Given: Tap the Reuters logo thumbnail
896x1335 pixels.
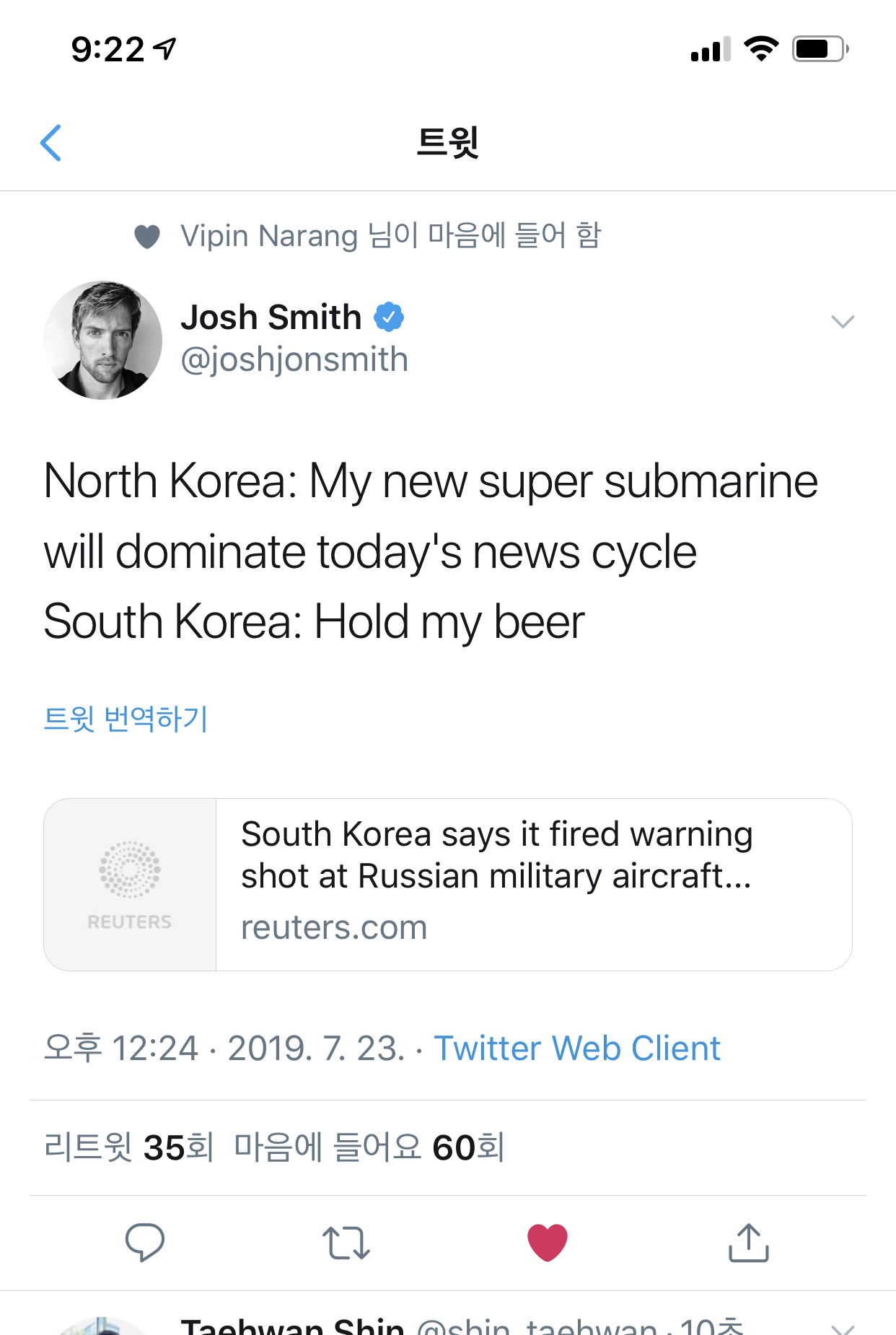Looking at the screenshot, I should click(130, 884).
